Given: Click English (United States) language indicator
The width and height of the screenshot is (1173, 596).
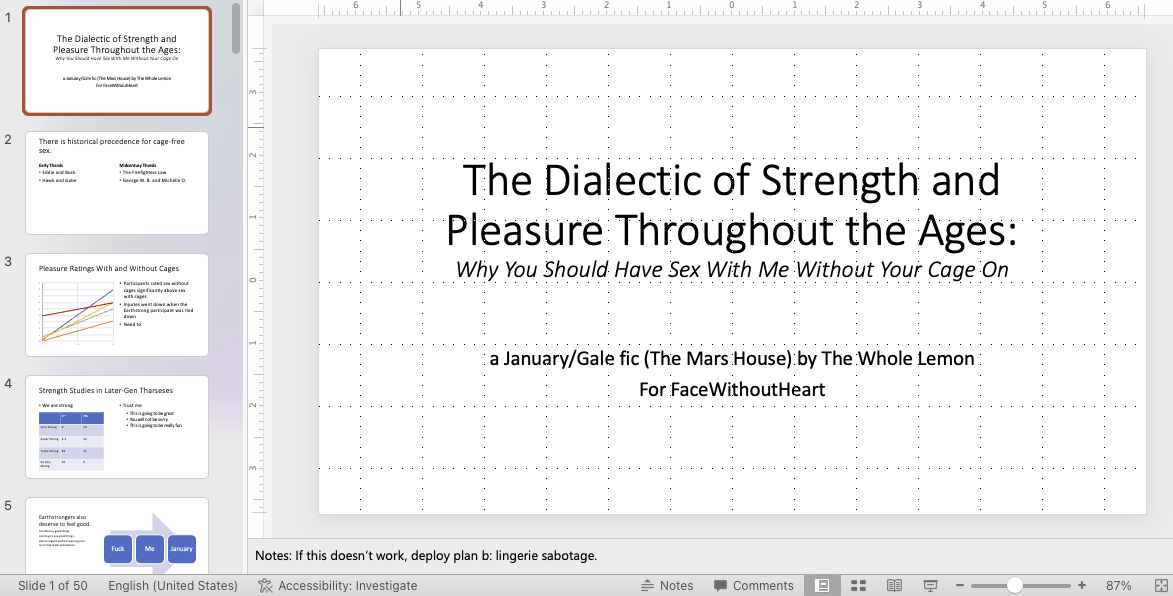Looking at the screenshot, I should coord(173,586).
